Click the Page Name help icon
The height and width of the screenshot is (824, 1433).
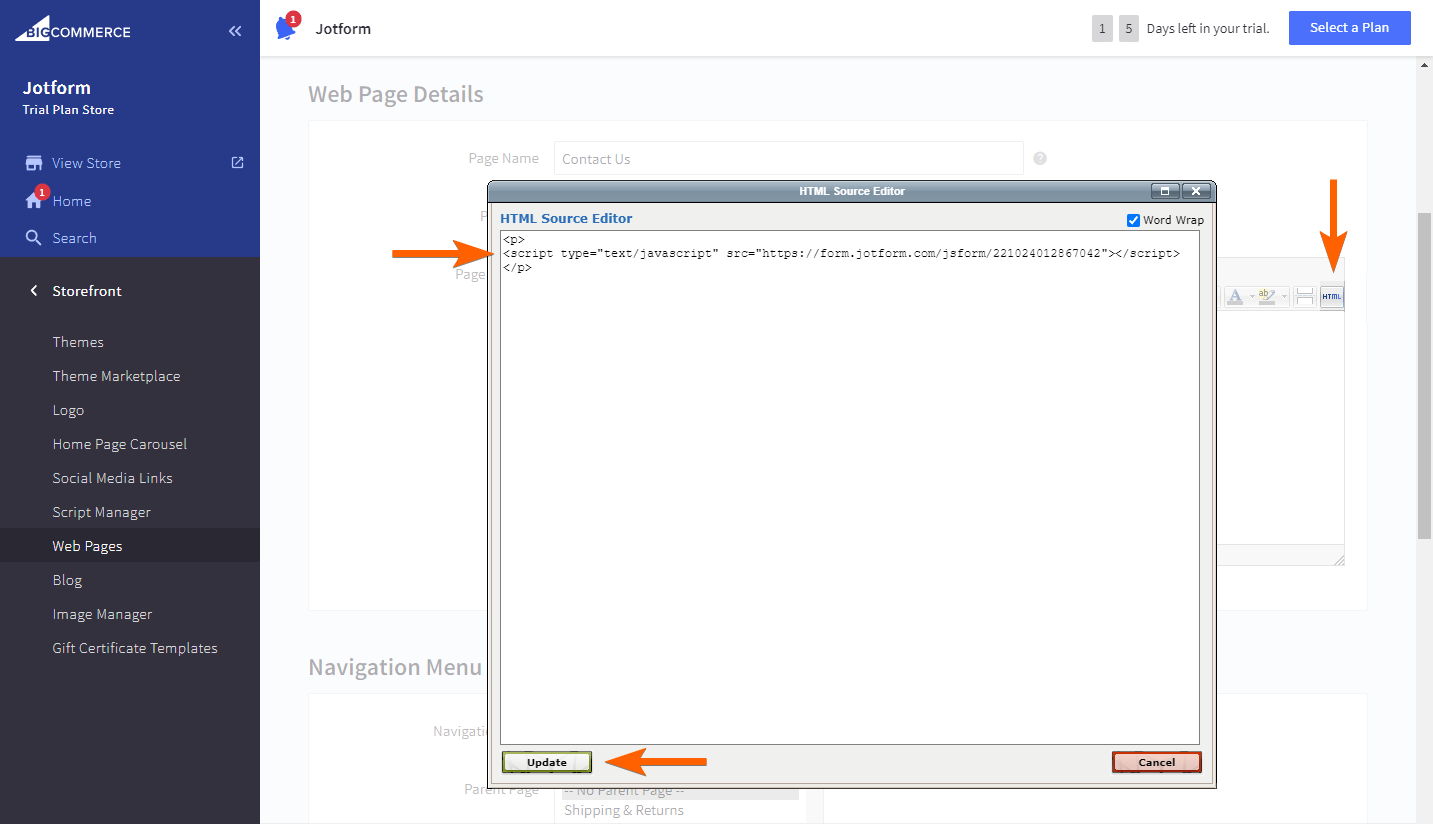[x=1040, y=158]
